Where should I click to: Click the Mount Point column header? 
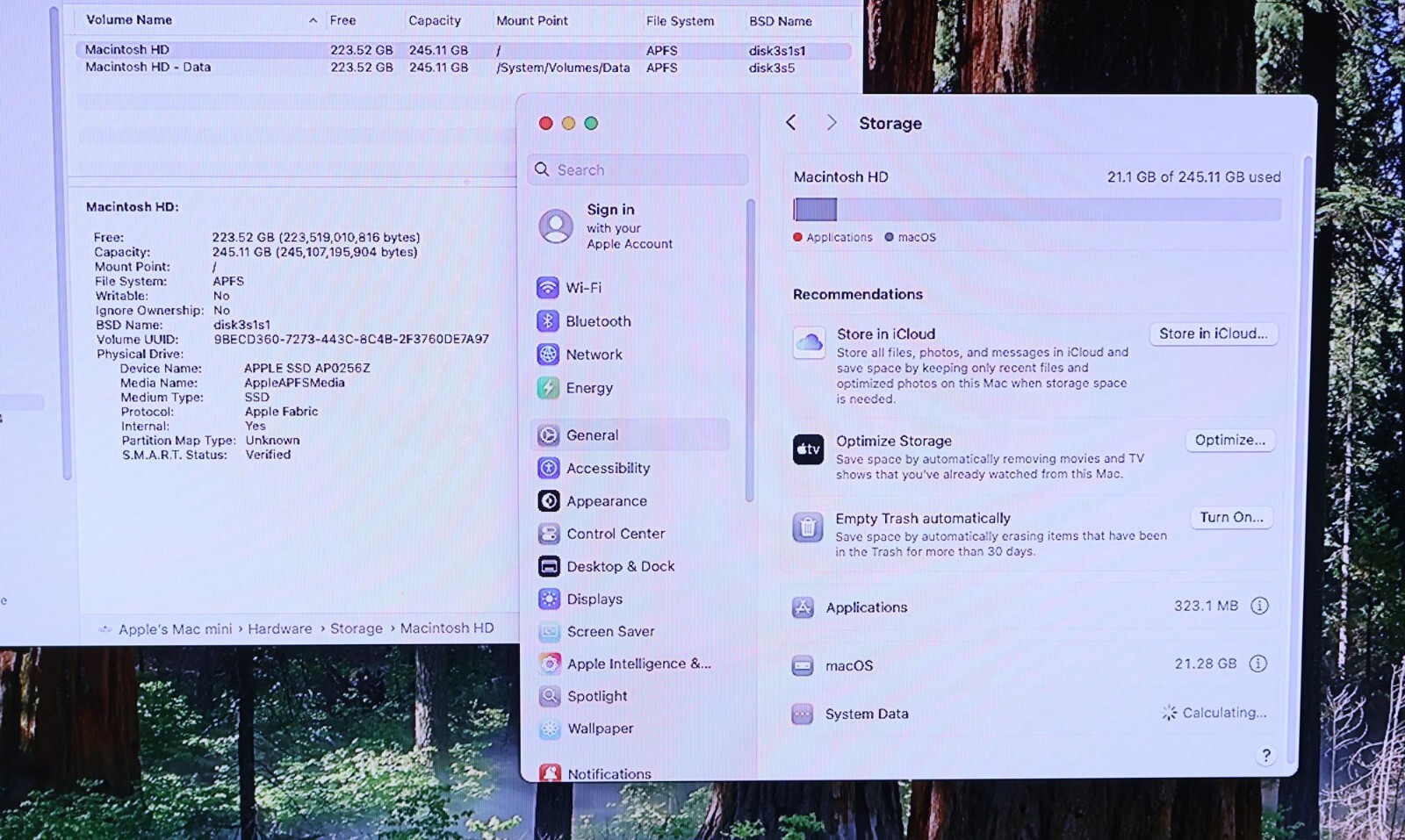point(532,20)
